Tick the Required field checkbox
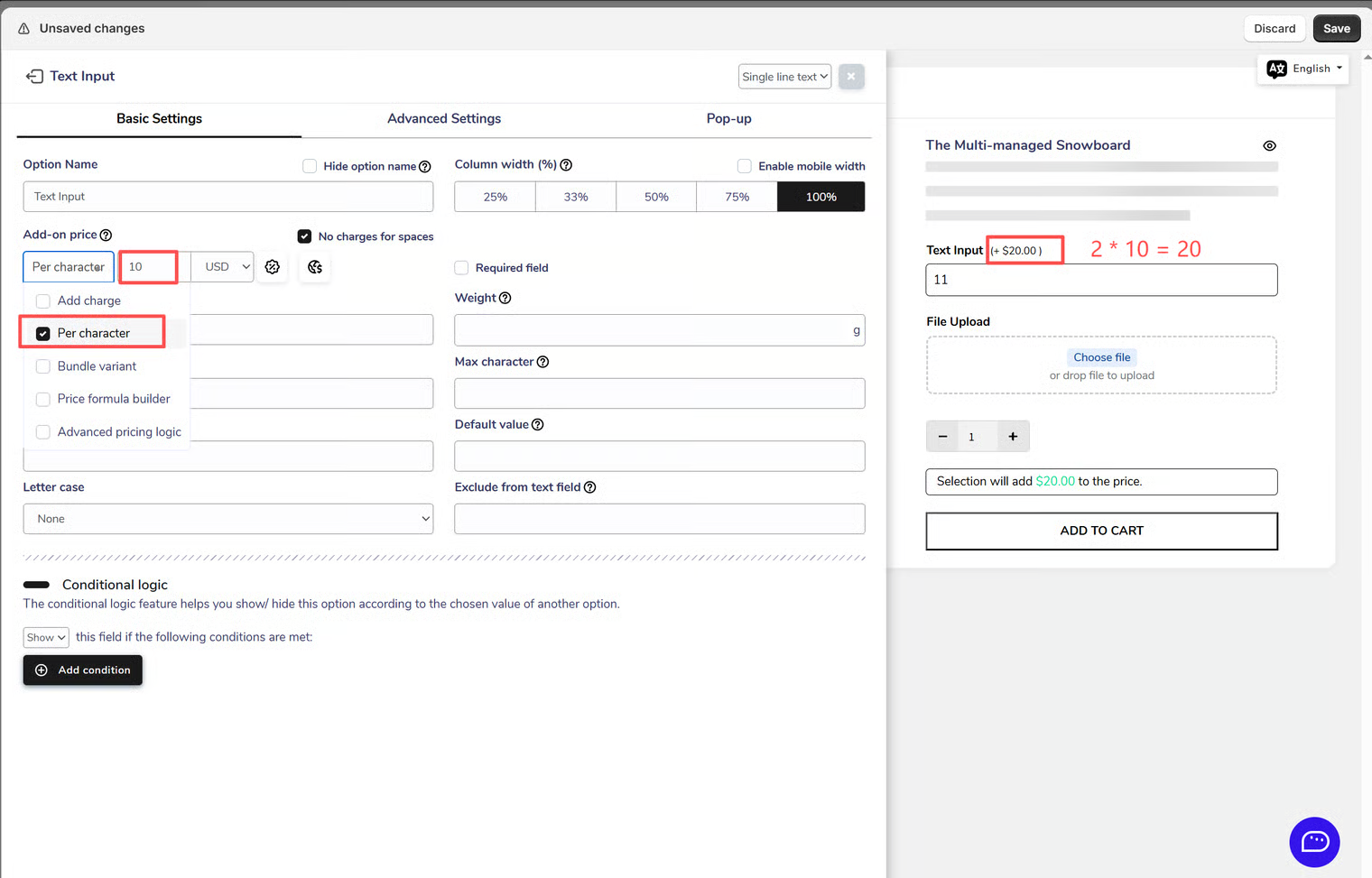This screenshot has height=878, width=1372. 461,268
